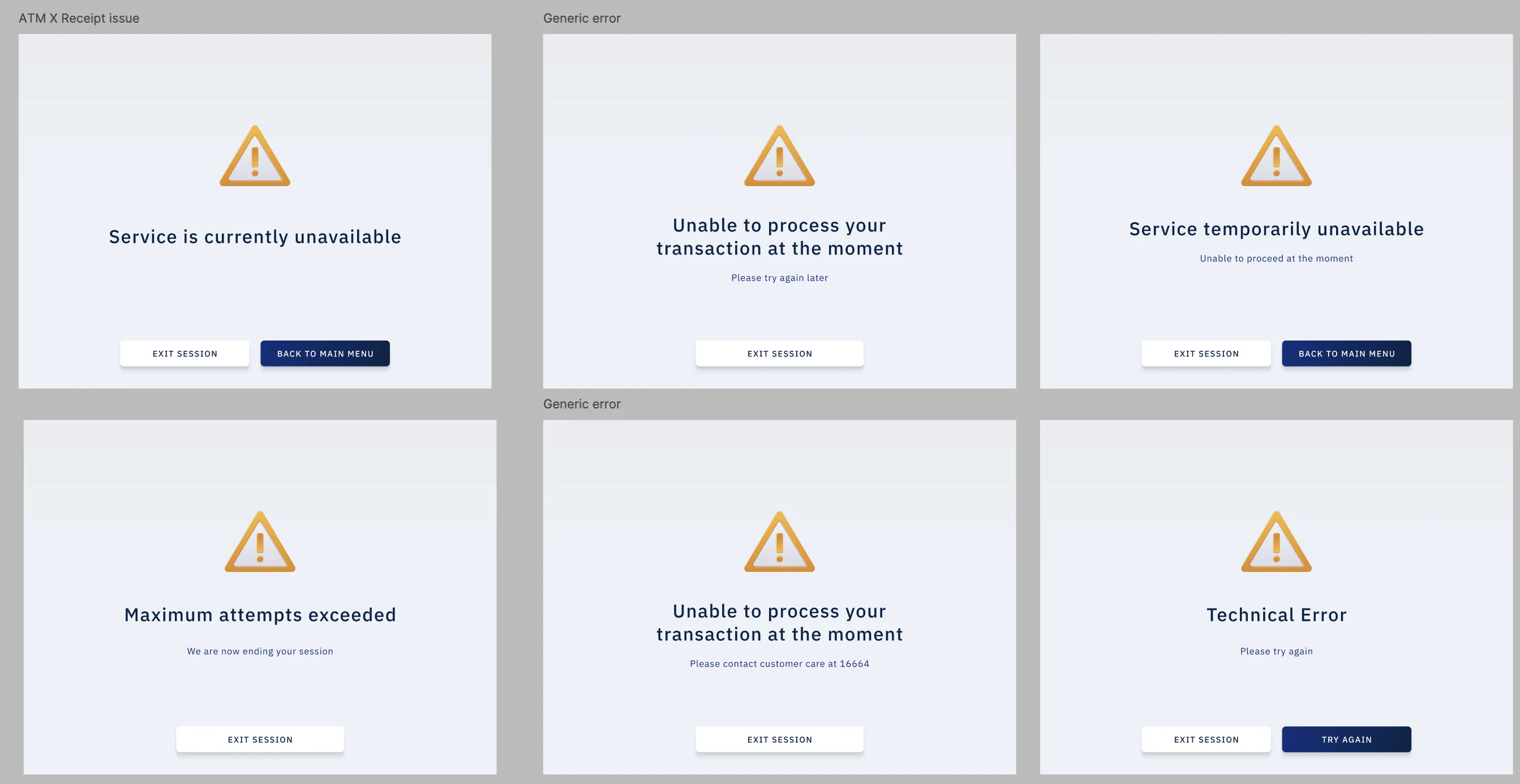Click 'Unable to process' heading above customer care text
Viewport: 1520px width, 784px height.
[779, 622]
